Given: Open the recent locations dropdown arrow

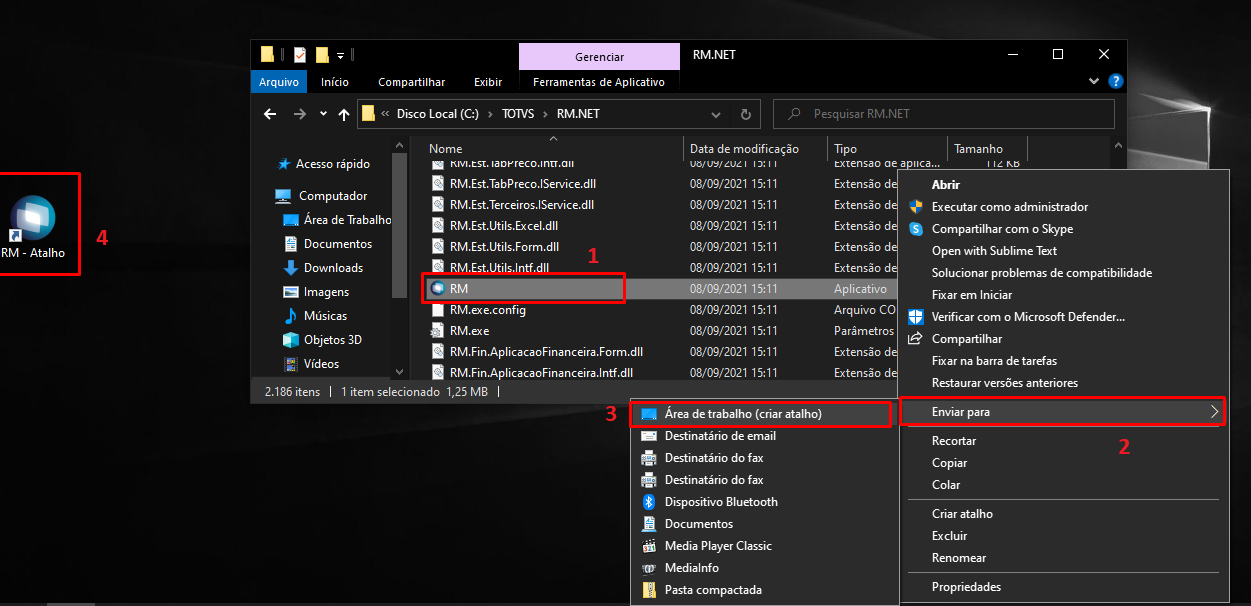Looking at the screenshot, I should click(x=323, y=114).
